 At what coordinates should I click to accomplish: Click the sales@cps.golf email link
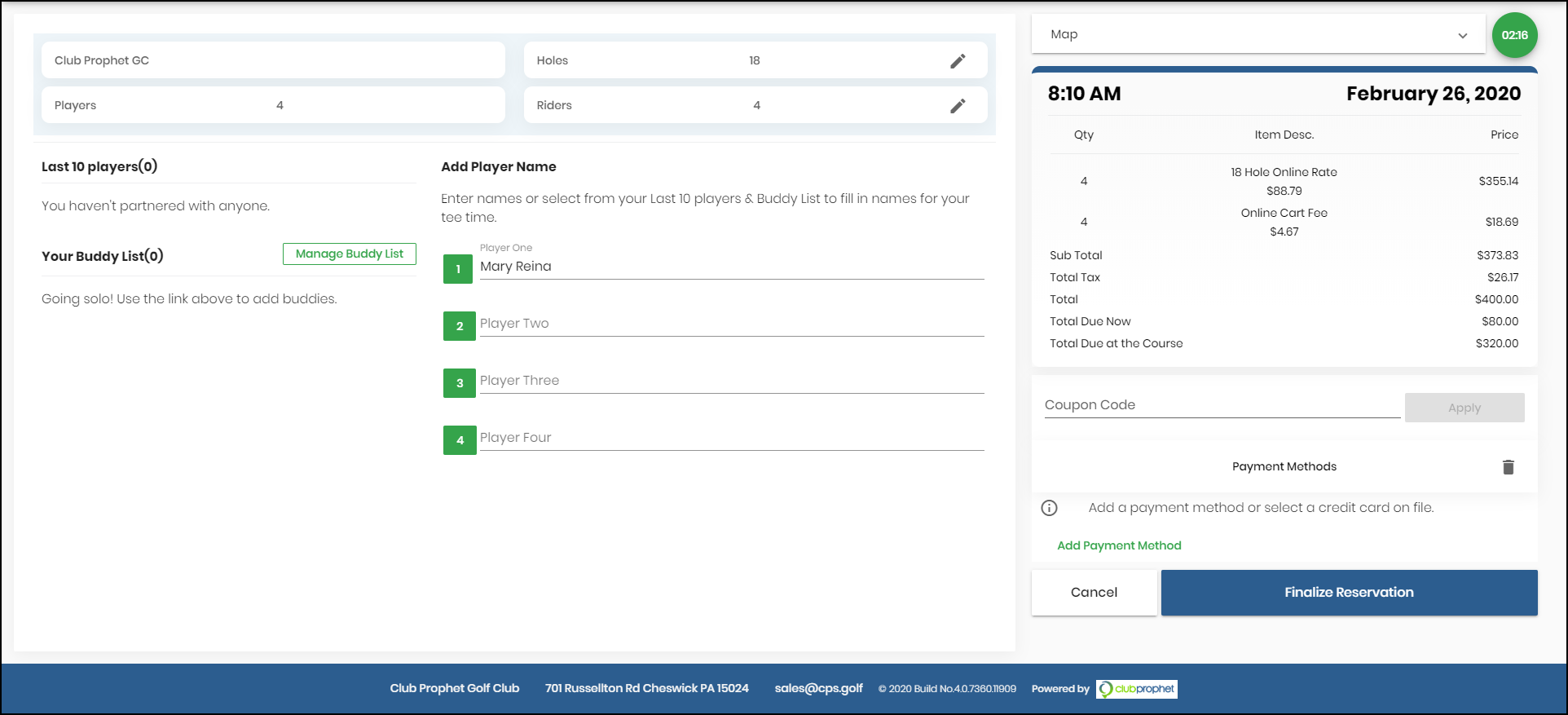coord(818,688)
